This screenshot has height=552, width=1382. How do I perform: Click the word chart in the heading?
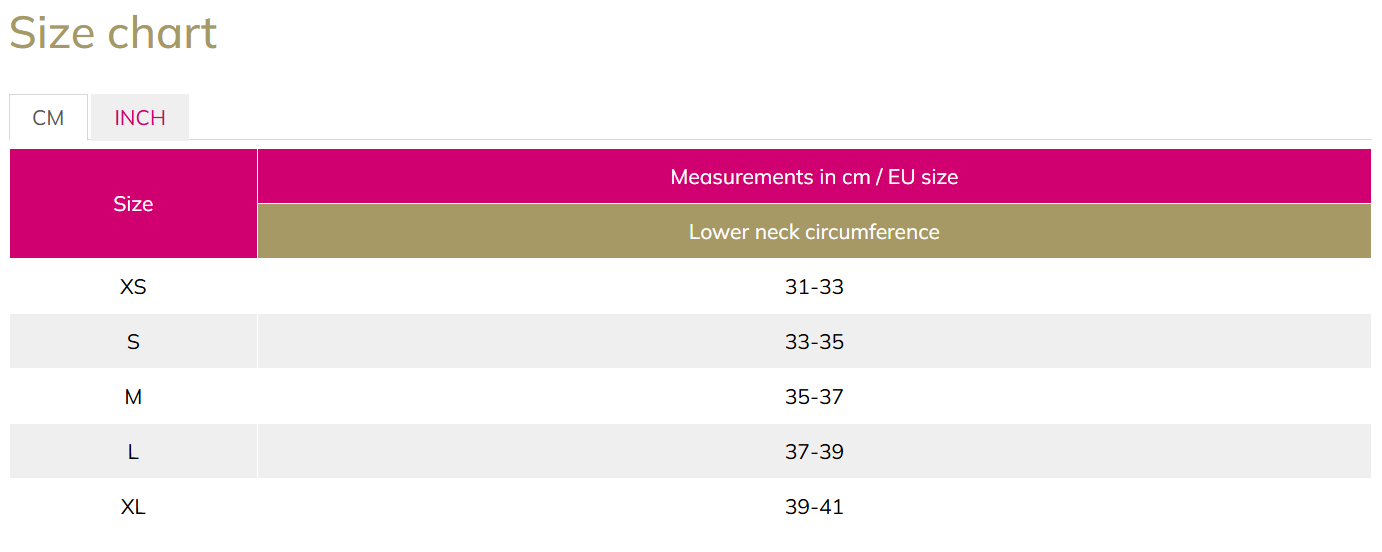(x=162, y=33)
